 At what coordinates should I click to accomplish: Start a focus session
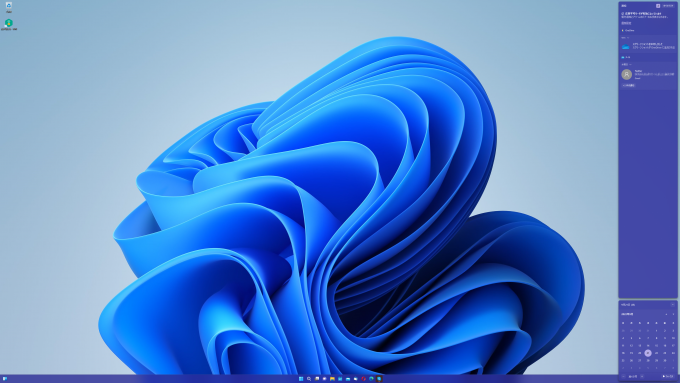click(x=668, y=376)
